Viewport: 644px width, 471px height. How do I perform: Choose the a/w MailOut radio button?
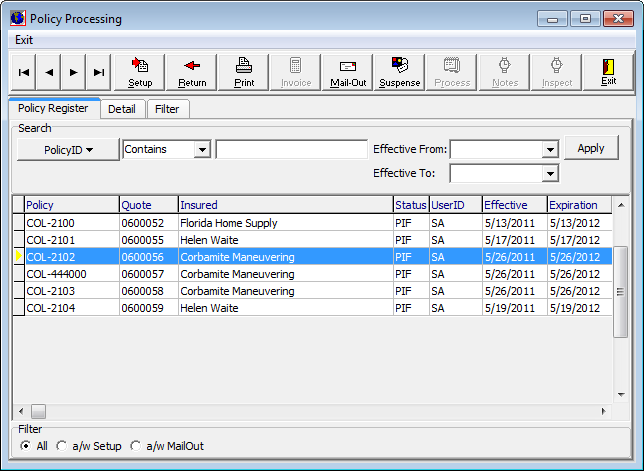click(x=135, y=446)
